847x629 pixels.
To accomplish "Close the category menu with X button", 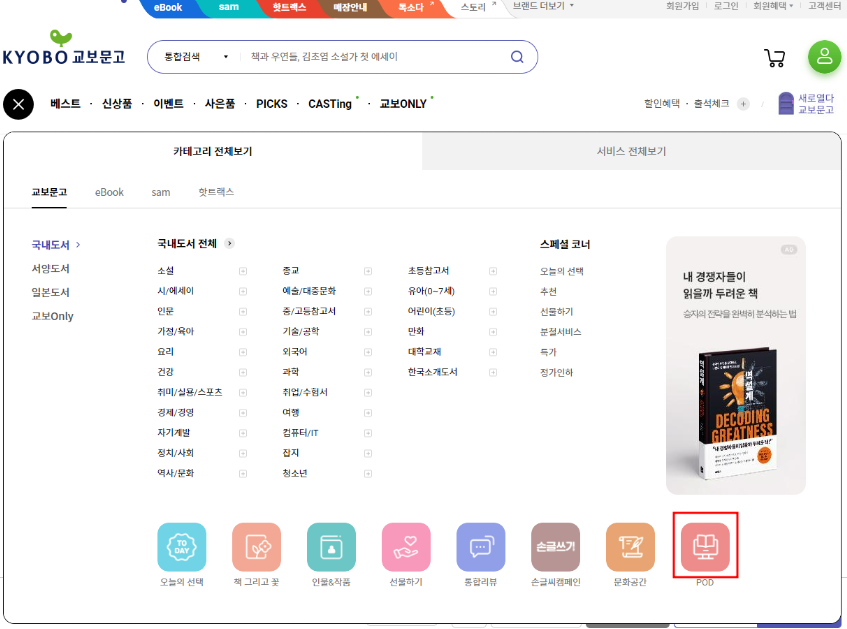I will coord(18,104).
